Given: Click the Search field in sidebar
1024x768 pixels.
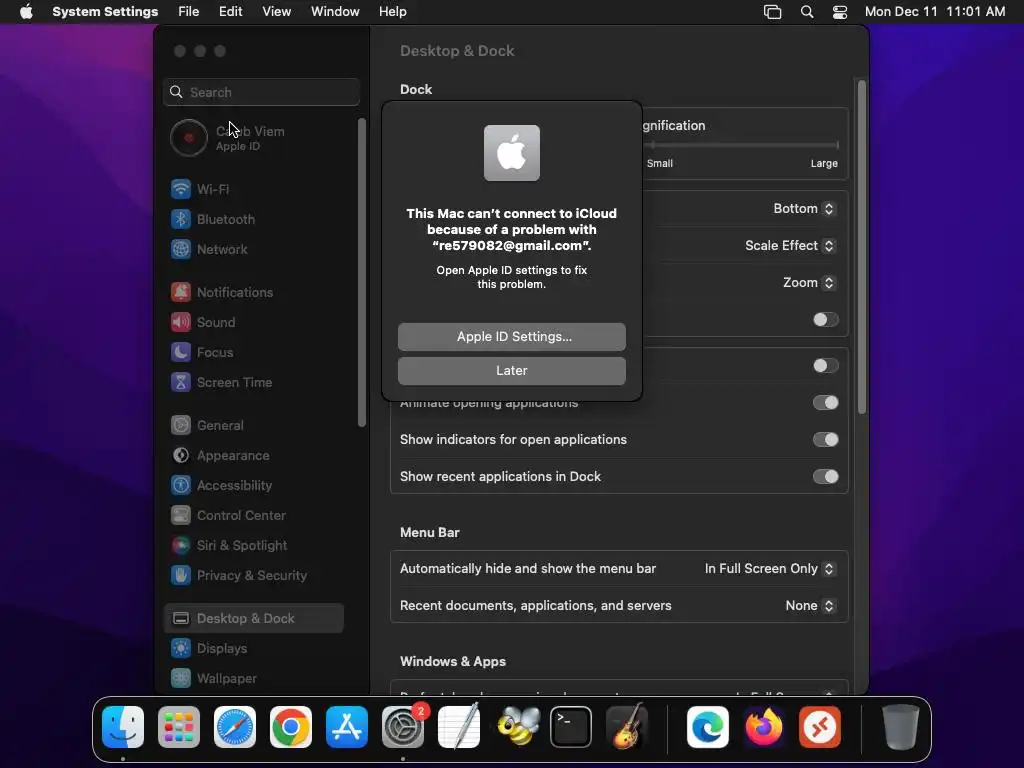Looking at the screenshot, I should point(261,92).
